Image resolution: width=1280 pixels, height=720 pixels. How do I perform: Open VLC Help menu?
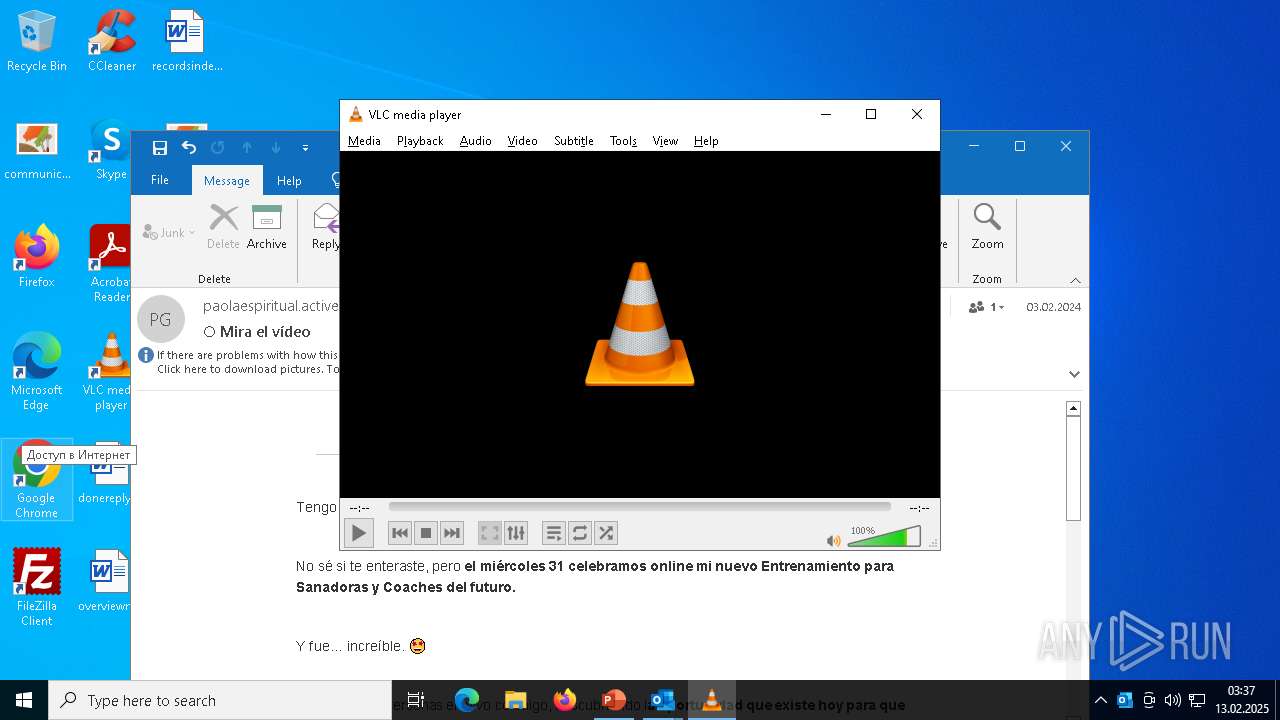(706, 141)
